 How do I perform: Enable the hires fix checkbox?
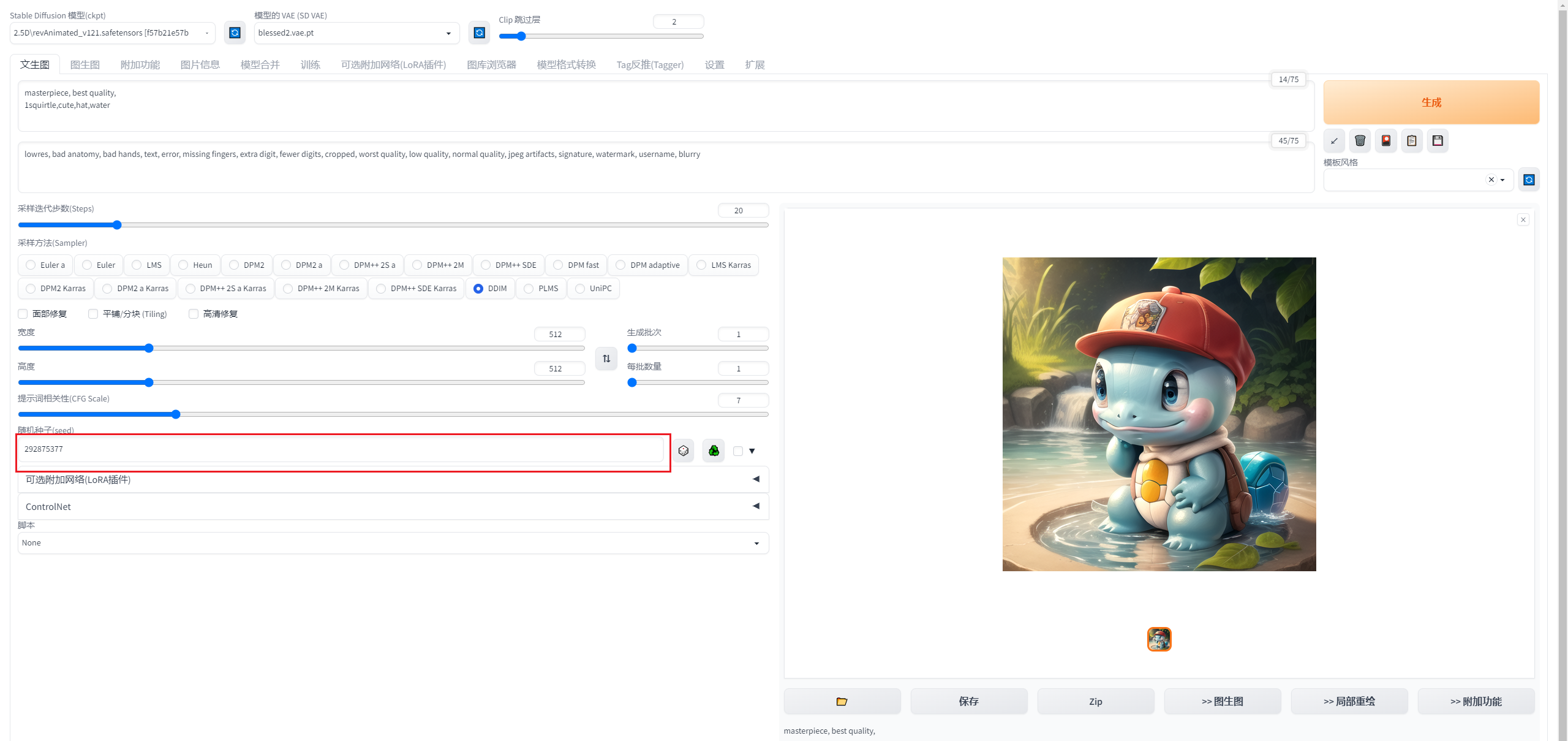(194, 314)
